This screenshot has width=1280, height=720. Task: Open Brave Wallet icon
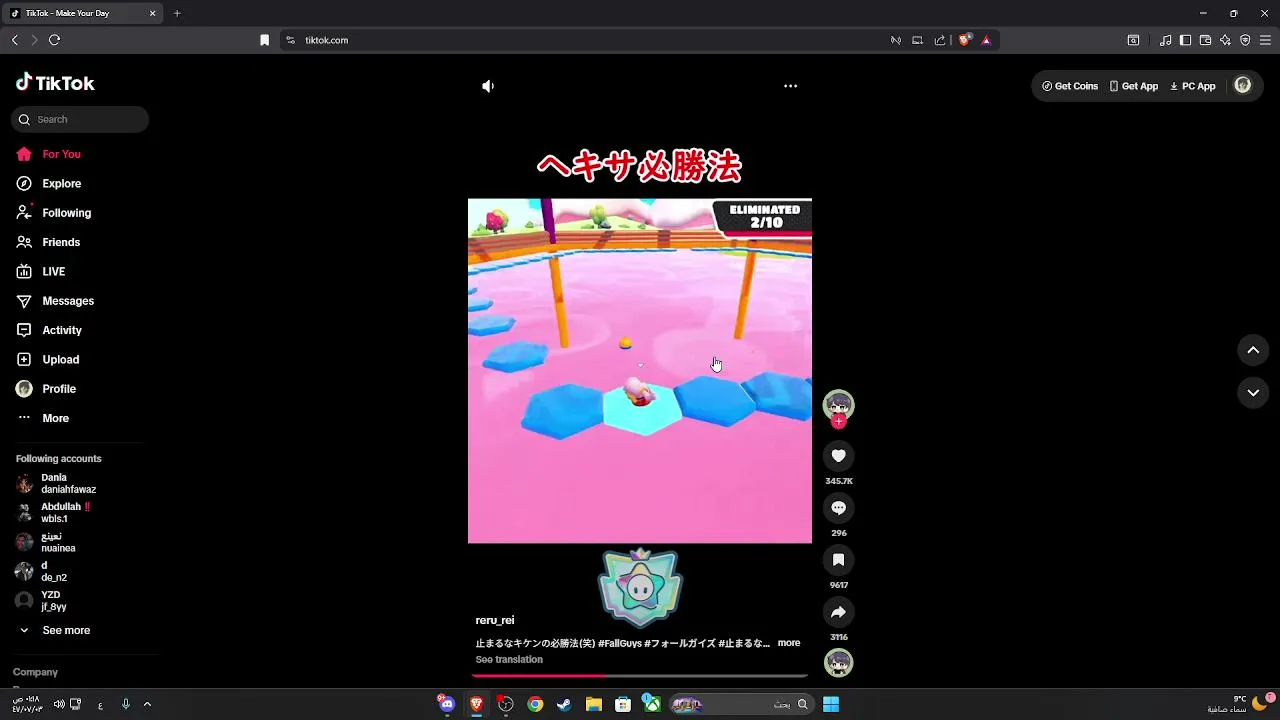pyautogui.click(x=1205, y=40)
